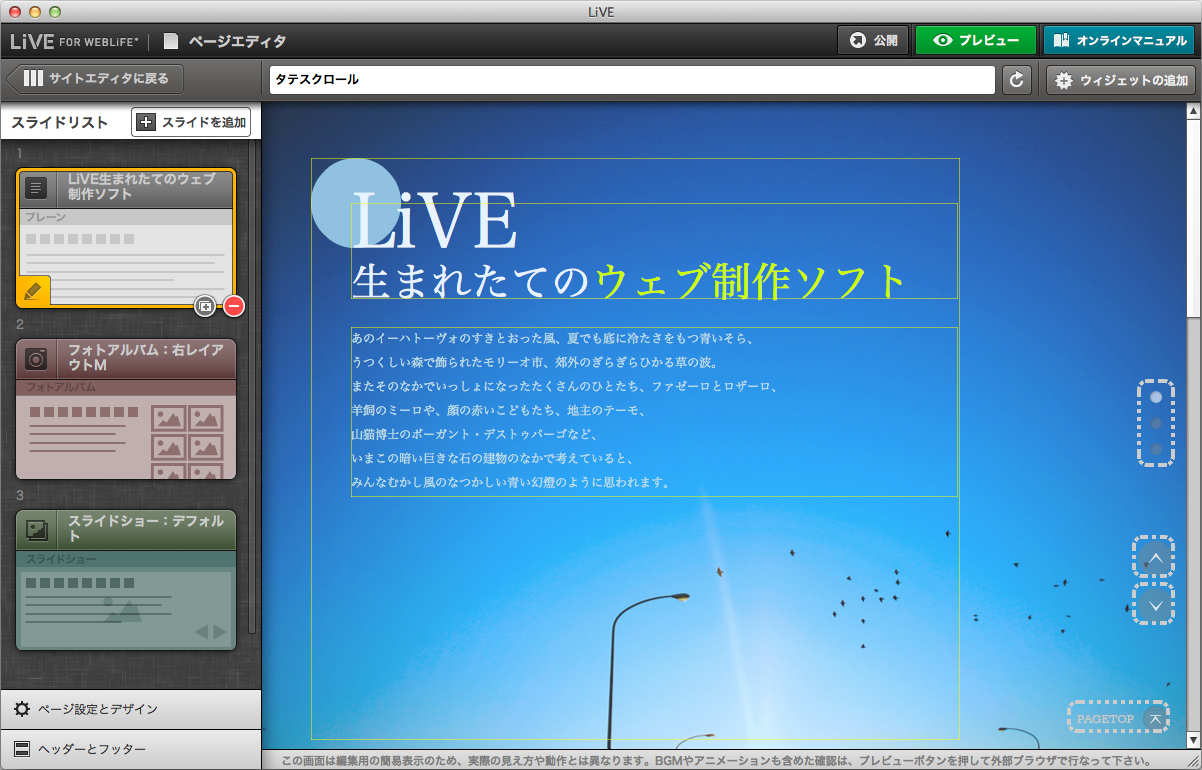Click the plus icon in スライドを追加
1202x770 pixels.
147,122
